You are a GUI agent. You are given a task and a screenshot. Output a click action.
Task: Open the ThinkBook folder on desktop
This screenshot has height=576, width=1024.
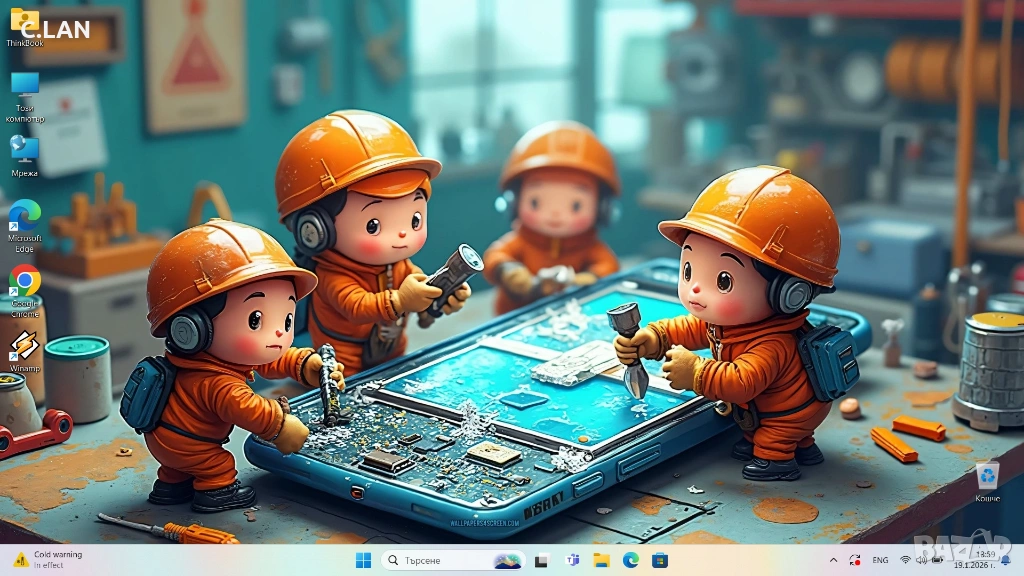point(24,25)
